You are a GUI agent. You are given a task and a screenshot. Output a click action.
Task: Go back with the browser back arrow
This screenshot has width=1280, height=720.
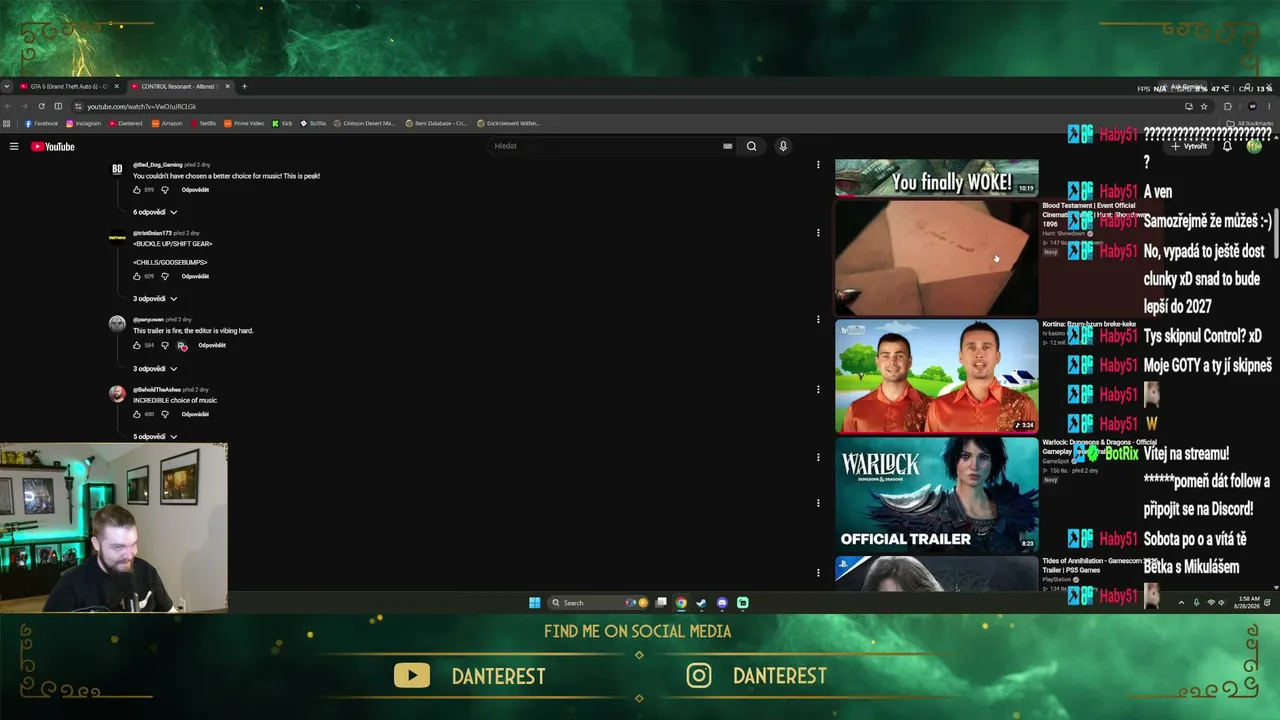pos(7,106)
